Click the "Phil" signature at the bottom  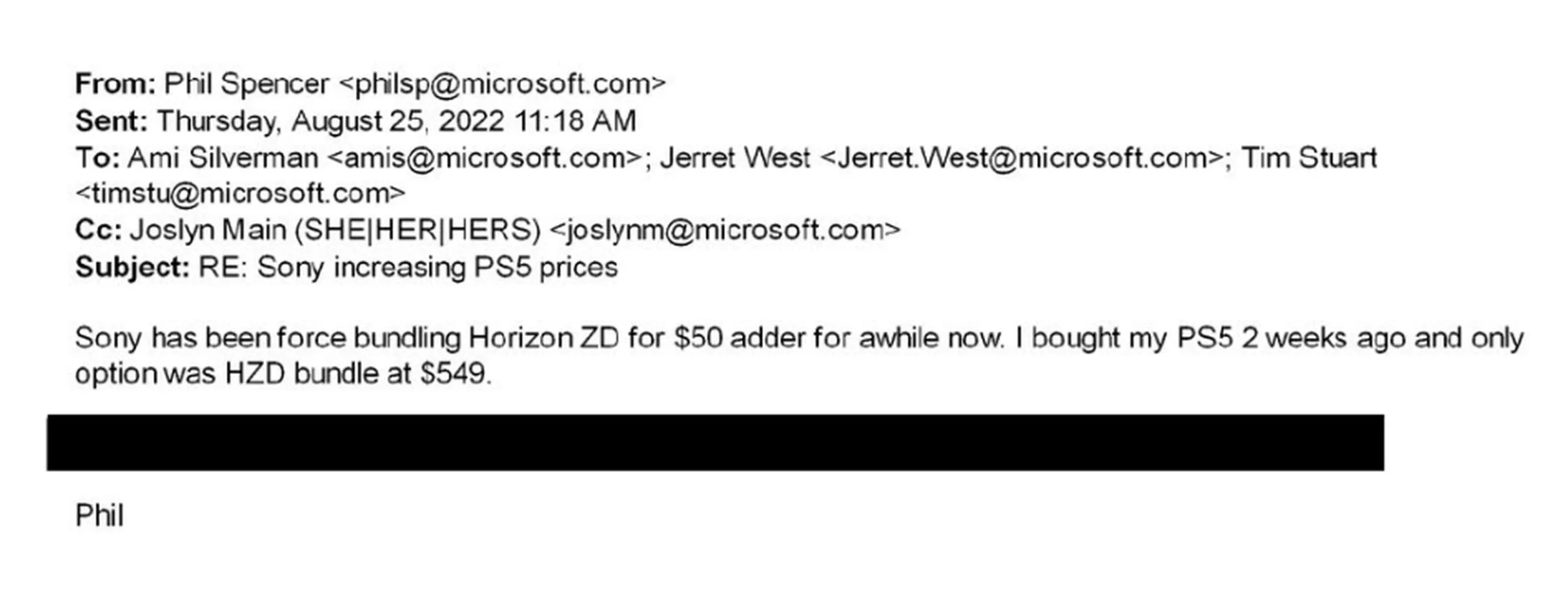point(99,516)
